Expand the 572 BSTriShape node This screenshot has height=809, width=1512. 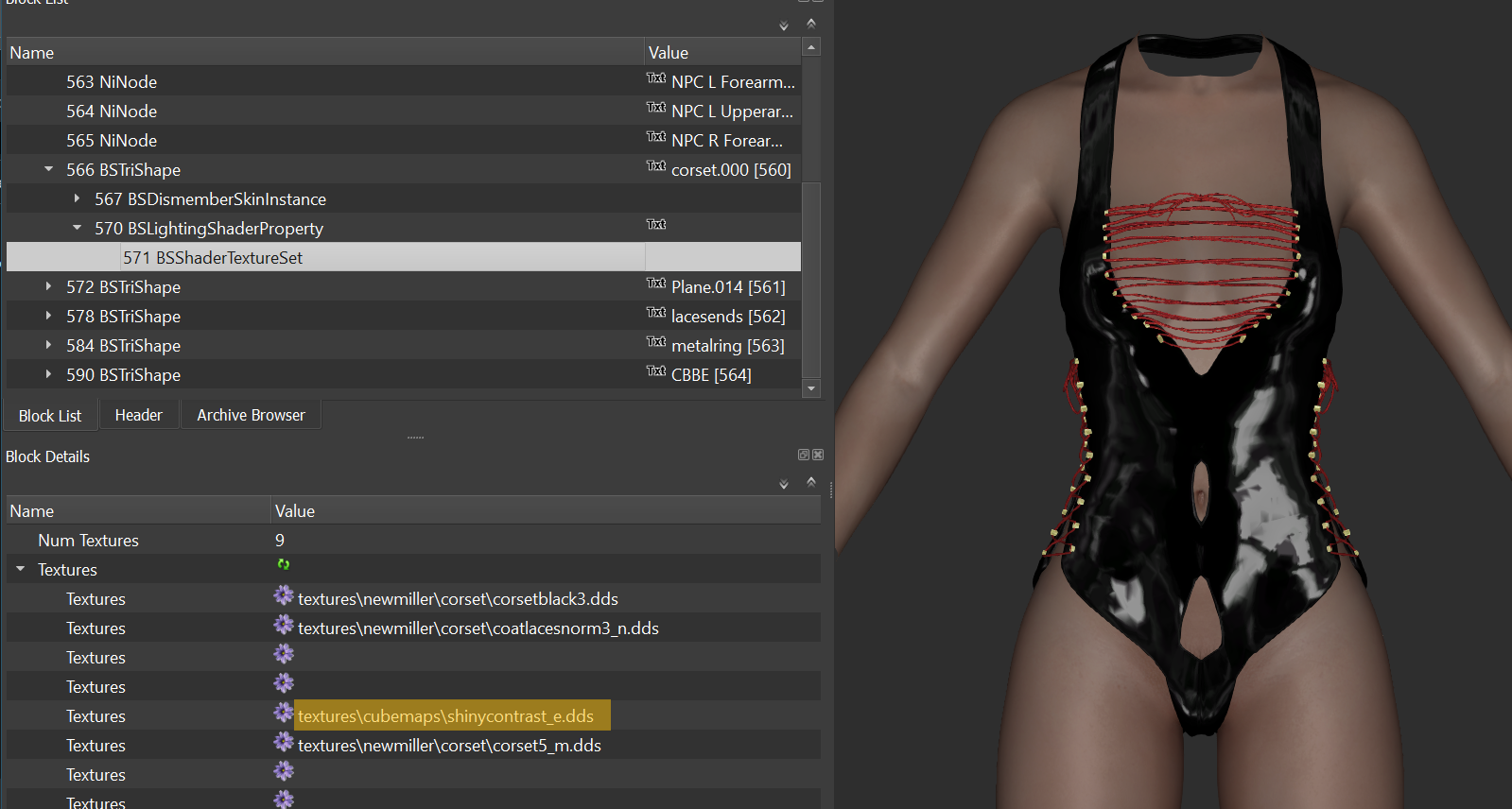(48, 286)
